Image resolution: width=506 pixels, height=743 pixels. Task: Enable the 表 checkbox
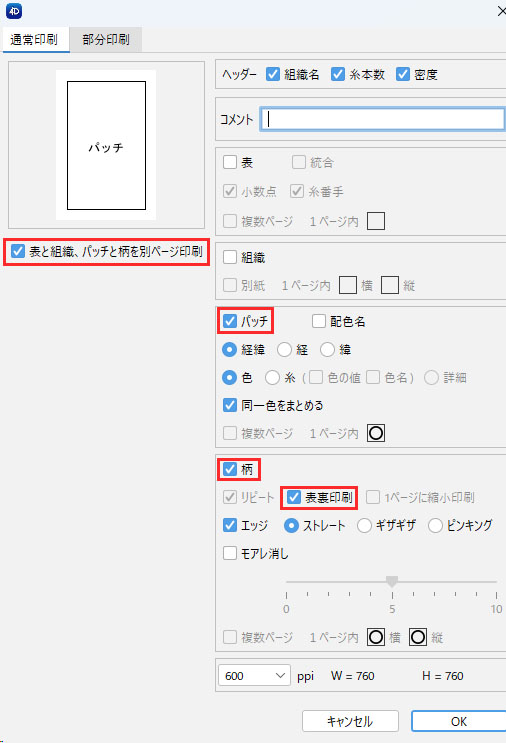click(x=230, y=163)
